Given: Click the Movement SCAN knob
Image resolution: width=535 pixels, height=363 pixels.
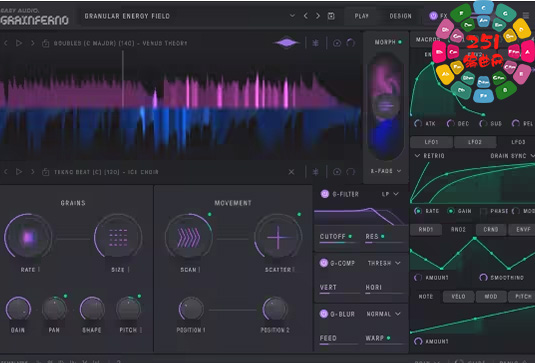Looking at the screenshot, I should click(x=188, y=237).
